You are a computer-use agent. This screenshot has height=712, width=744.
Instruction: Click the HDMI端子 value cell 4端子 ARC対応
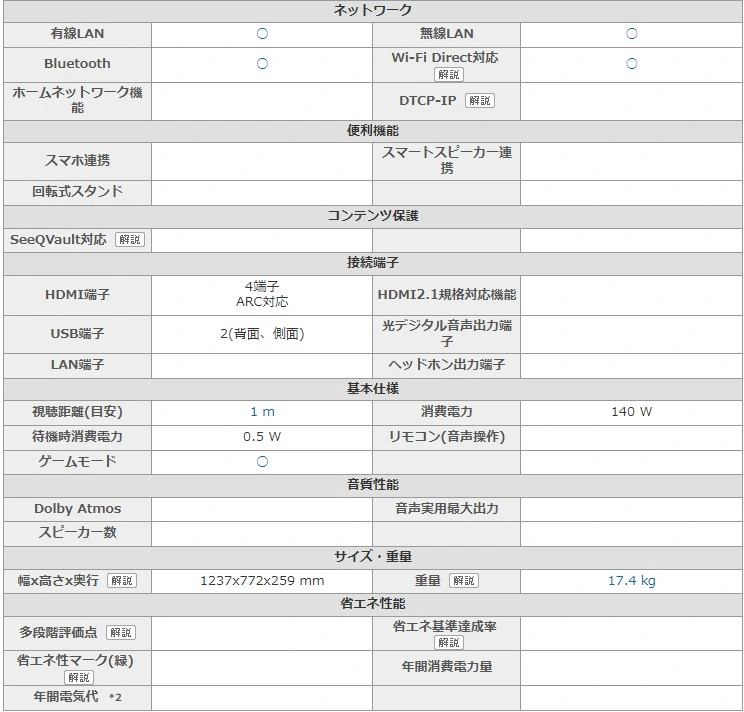(262, 294)
